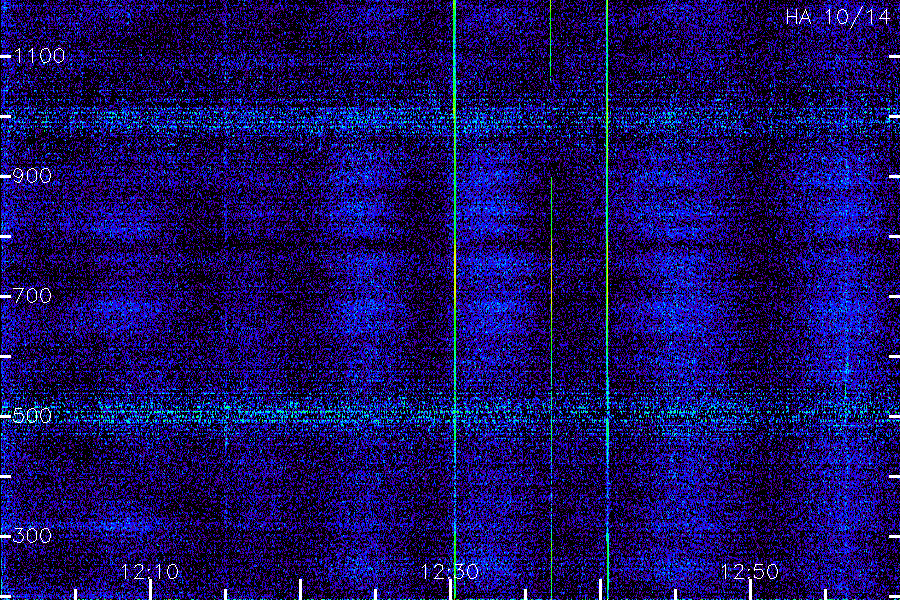The width and height of the screenshot is (900, 600).
Task: Click the 700 frequency axis label
Action: (x=32, y=296)
